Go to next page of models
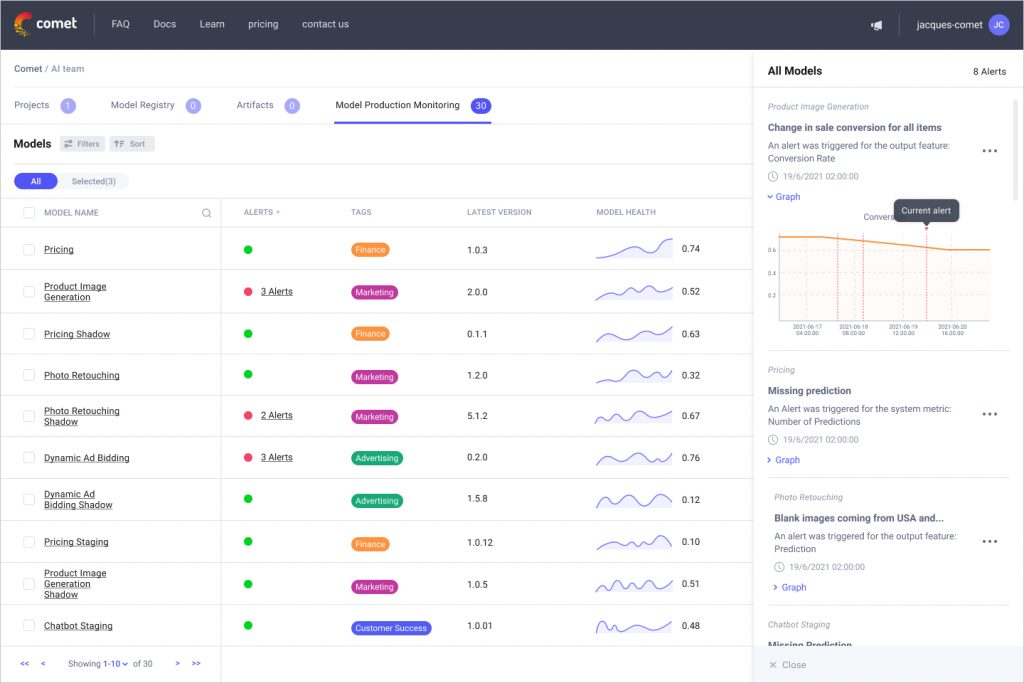The height and width of the screenshot is (683, 1024). (178, 664)
